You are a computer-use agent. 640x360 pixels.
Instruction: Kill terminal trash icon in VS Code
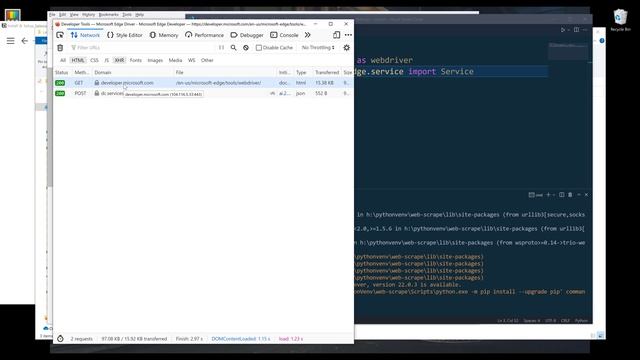570,195
